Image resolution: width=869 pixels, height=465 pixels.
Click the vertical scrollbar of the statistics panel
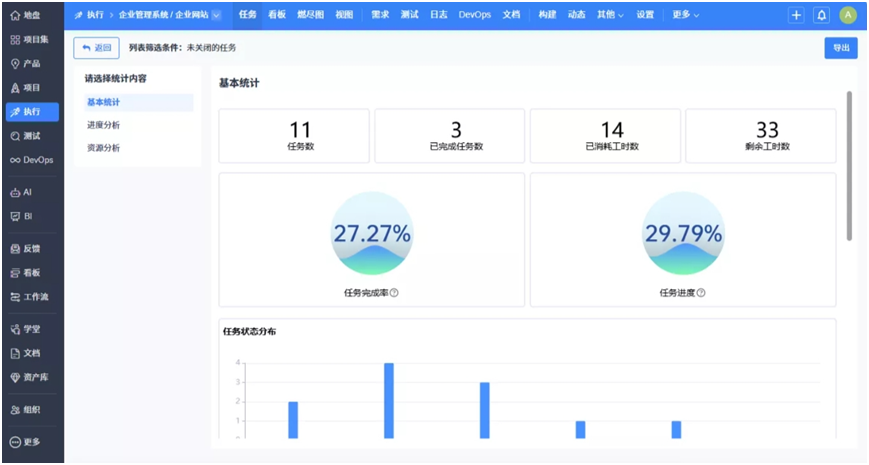point(849,166)
